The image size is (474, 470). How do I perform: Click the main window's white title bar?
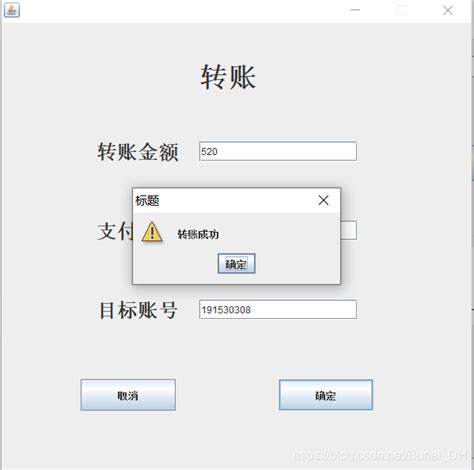click(183, 10)
